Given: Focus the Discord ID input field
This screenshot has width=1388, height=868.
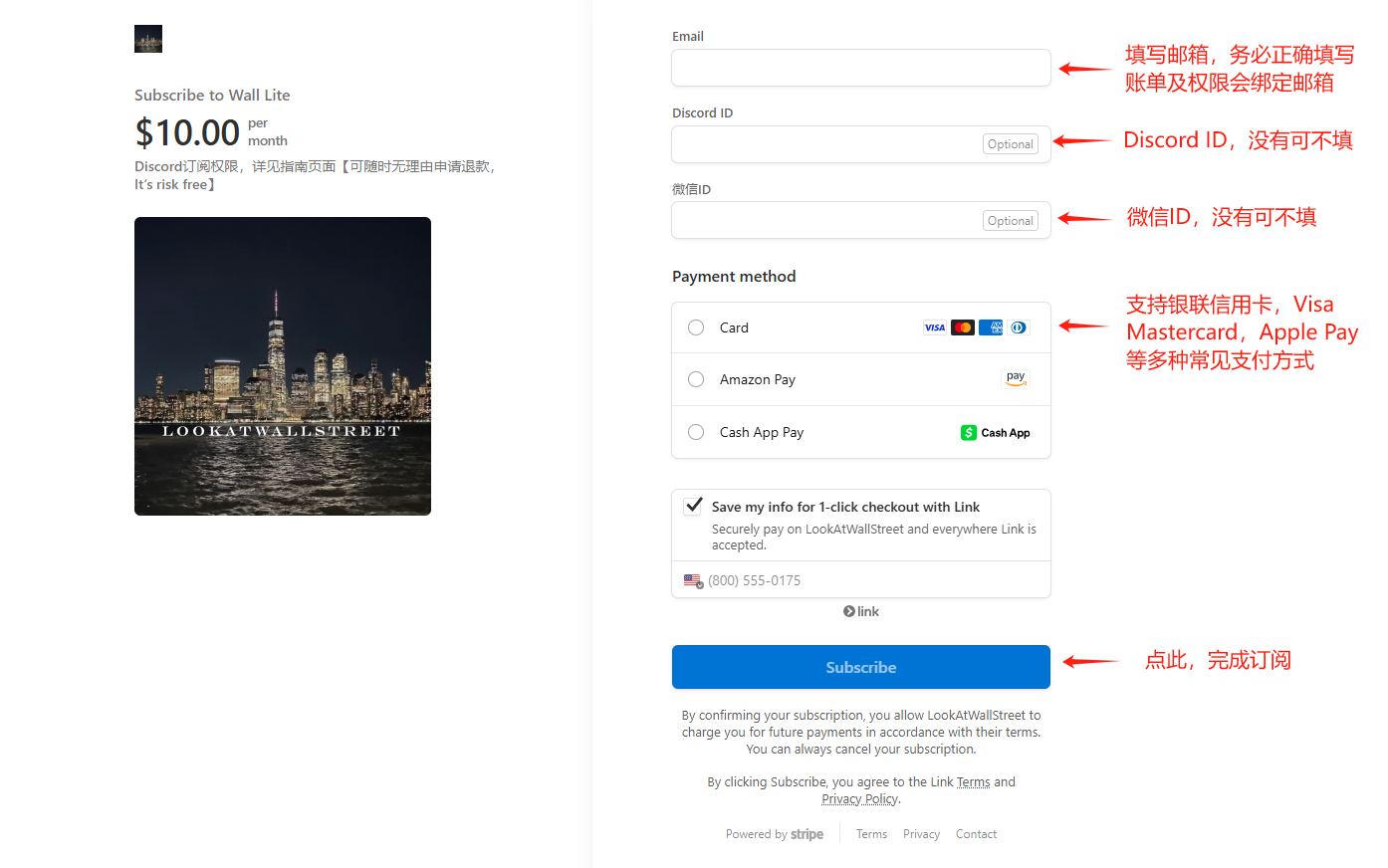Looking at the screenshot, I should (x=861, y=144).
